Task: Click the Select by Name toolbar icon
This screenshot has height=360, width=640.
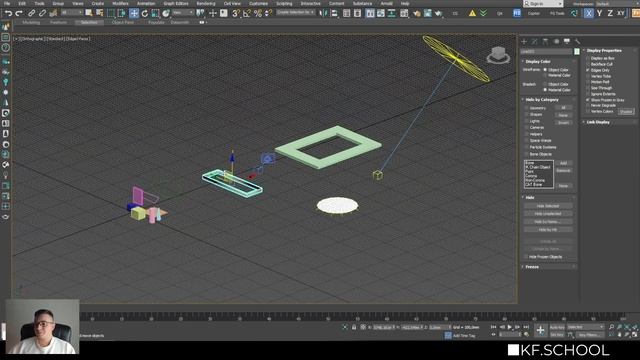Action: [99, 13]
